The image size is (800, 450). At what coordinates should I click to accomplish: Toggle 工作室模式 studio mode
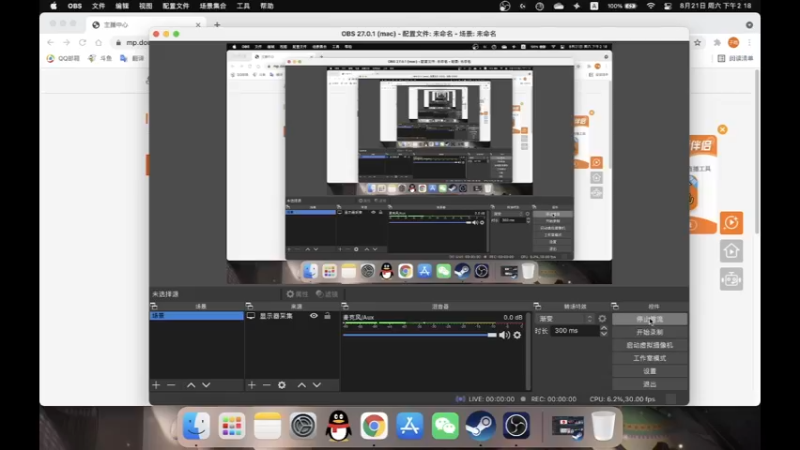649,358
